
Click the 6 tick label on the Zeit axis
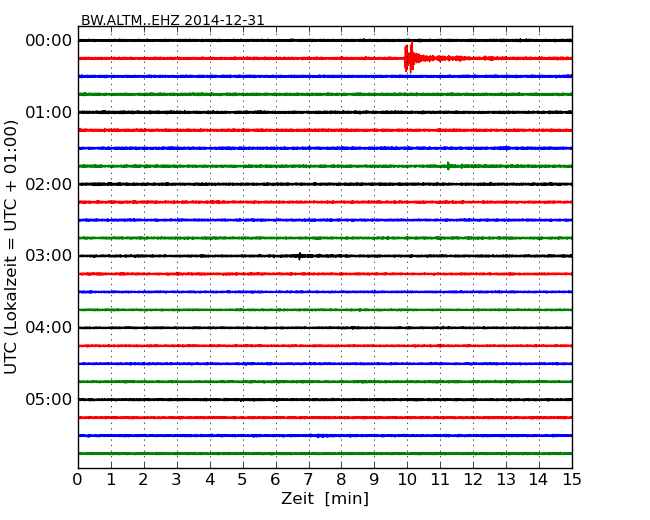point(275,480)
